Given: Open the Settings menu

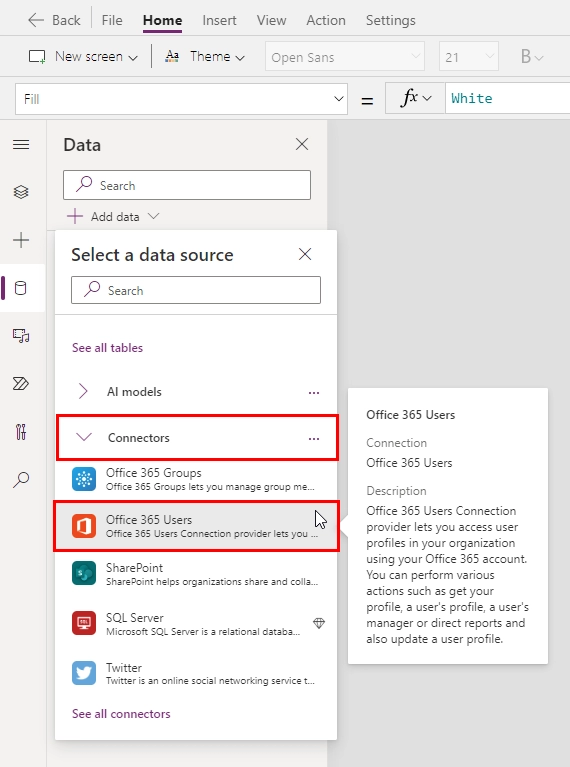Looking at the screenshot, I should coord(390,20).
